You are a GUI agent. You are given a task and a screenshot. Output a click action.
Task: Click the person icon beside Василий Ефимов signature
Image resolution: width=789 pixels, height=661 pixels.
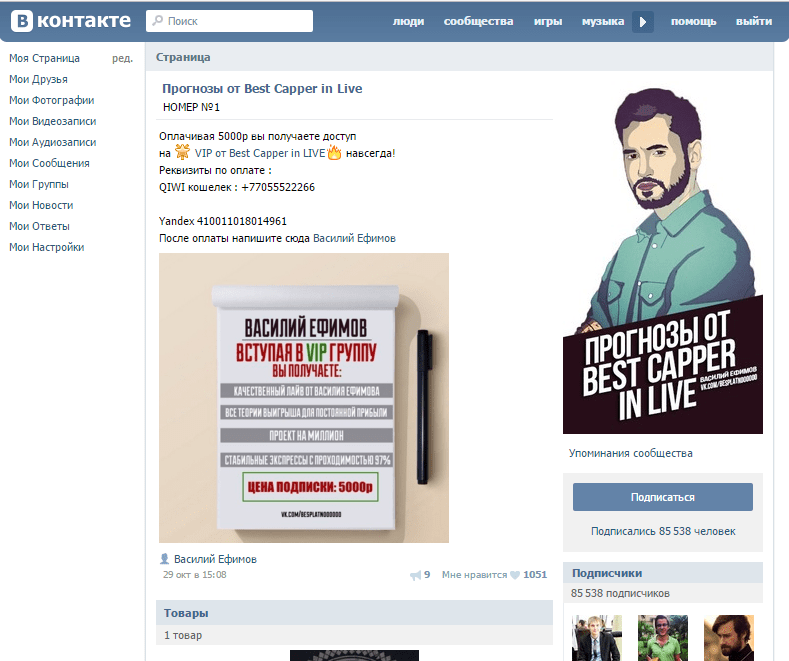[x=164, y=558]
